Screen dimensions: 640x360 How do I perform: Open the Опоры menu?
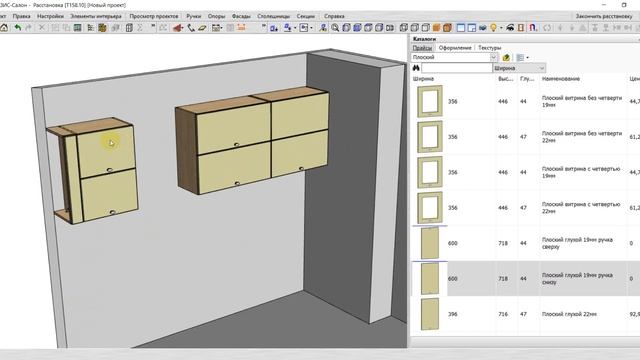[x=216, y=16]
